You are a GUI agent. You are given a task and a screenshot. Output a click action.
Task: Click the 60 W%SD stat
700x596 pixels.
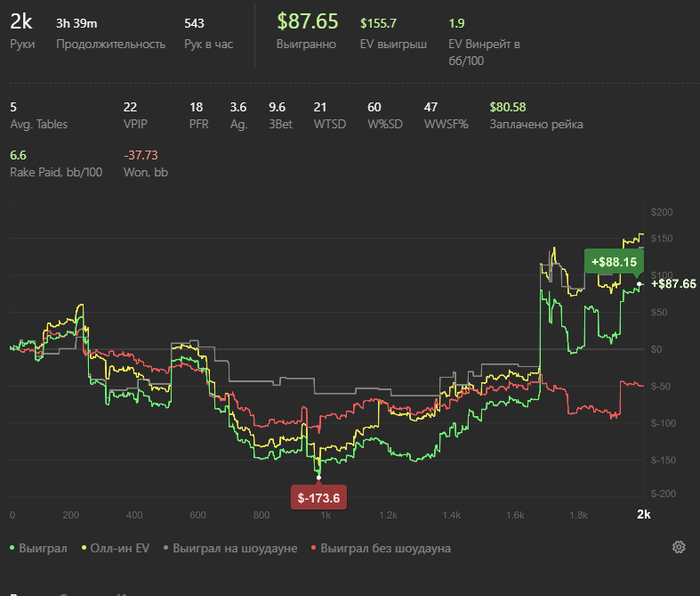coord(374,107)
